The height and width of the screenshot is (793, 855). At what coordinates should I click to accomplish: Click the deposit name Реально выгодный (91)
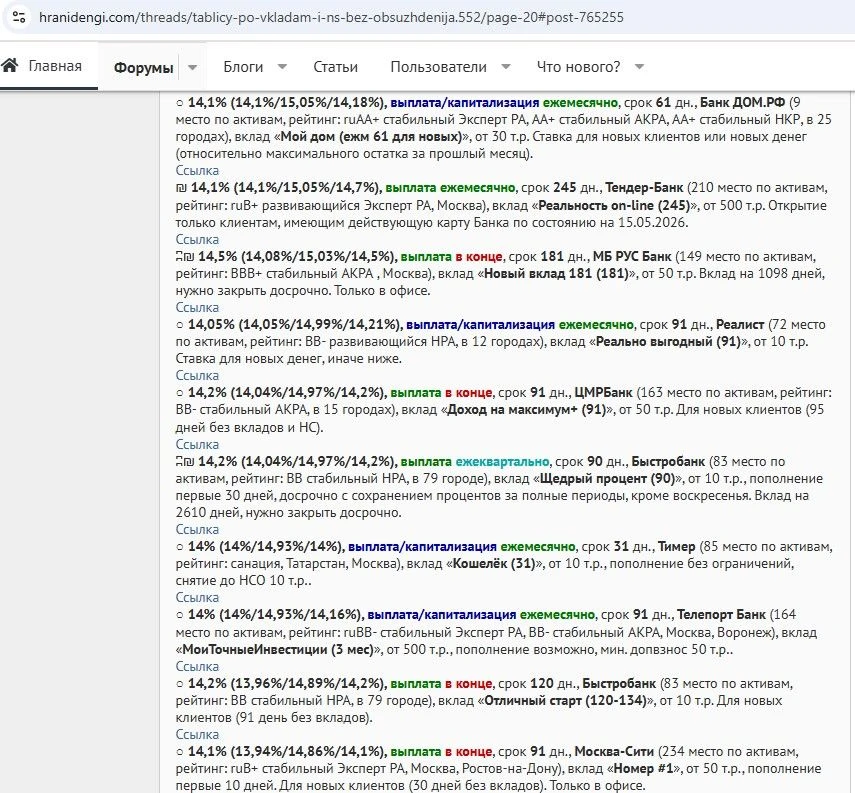point(668,341)
